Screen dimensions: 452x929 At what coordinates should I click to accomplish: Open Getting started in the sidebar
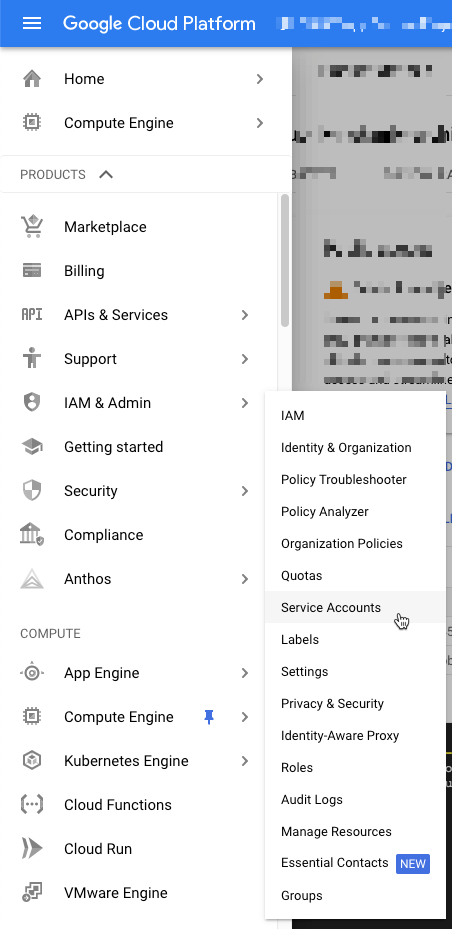tap(113, 447)
